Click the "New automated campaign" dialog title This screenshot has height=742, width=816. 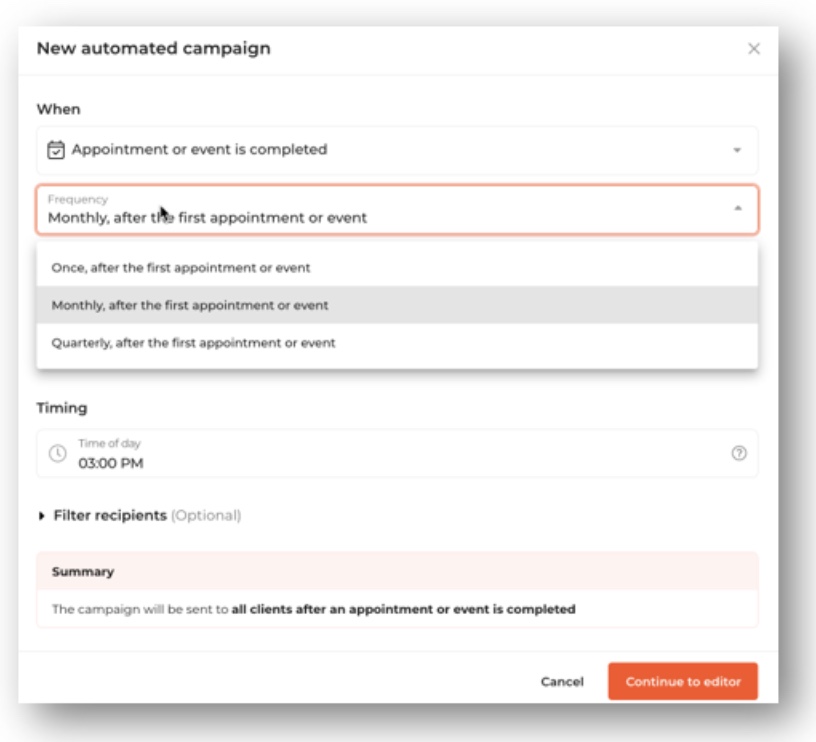153,48
